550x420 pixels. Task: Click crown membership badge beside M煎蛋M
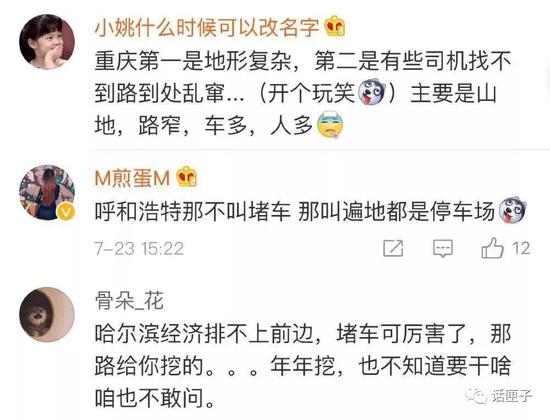pos(187,176)
